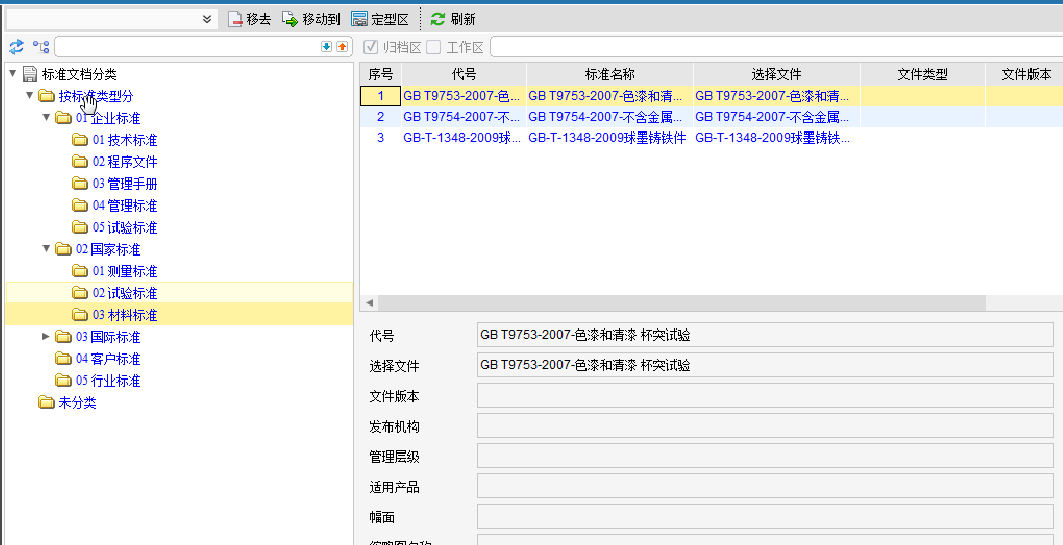Open the 定型区 toolbar button
This screenshot has height=545, width=1063.
click(379, 19)
